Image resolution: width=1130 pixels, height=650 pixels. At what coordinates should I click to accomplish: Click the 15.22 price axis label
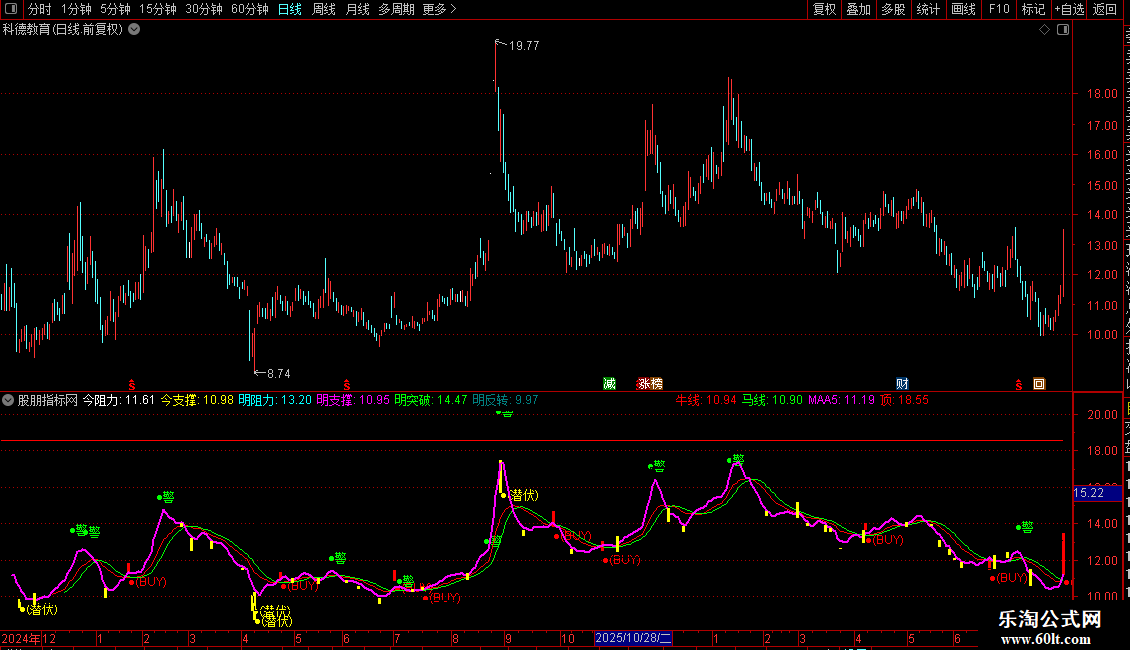click(1096, 493)
